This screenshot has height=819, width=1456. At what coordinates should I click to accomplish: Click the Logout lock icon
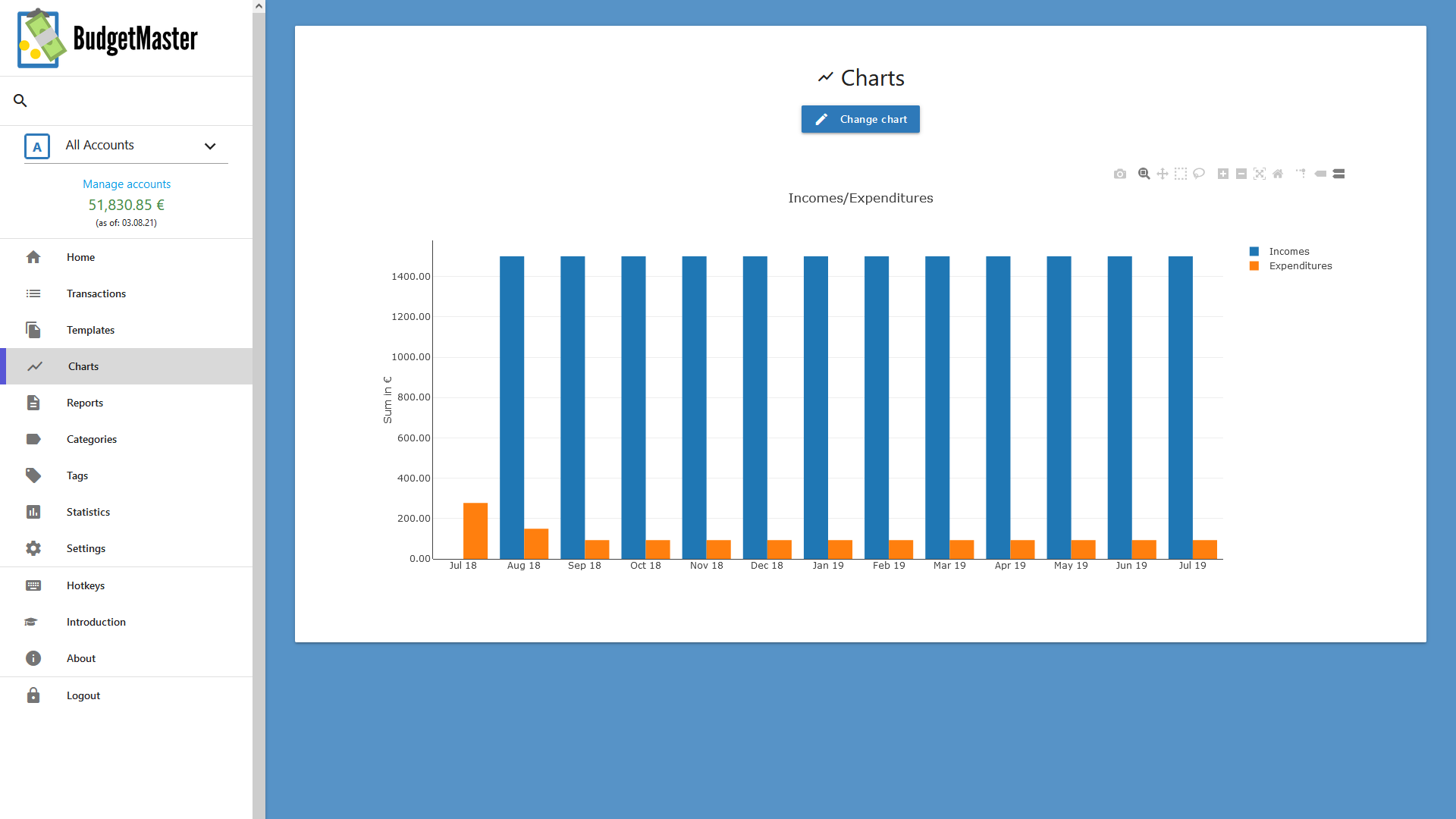tap(33, 695)
